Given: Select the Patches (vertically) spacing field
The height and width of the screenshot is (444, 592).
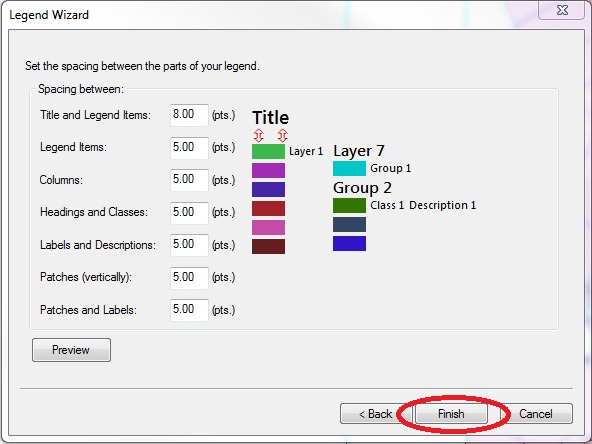Looking at the screenshot, I should coord(189,278).
